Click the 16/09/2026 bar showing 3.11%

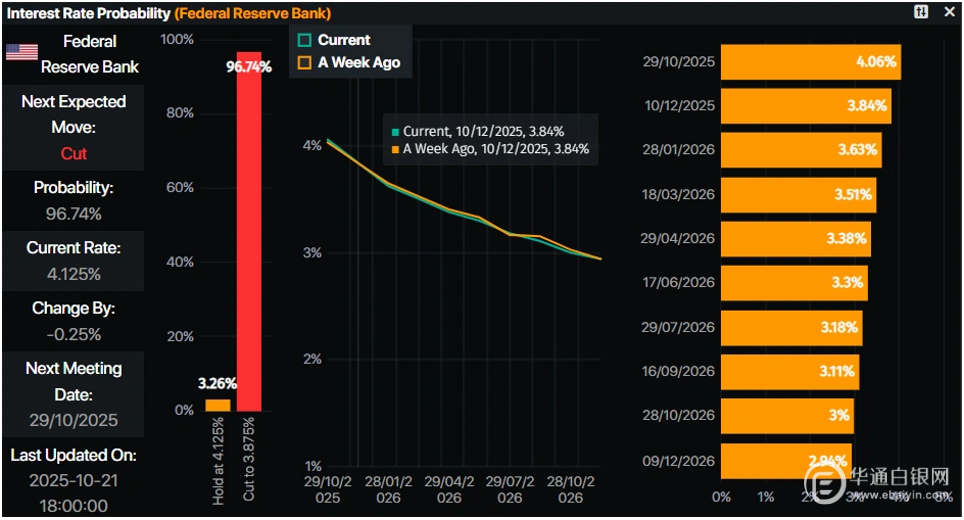[789, 371]
